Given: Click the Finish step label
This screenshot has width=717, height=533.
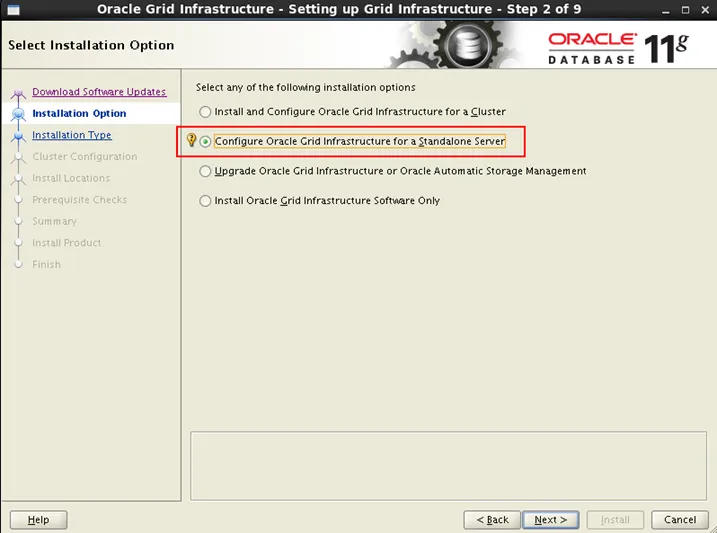Looking at the screenshot, I should (46, 264).
